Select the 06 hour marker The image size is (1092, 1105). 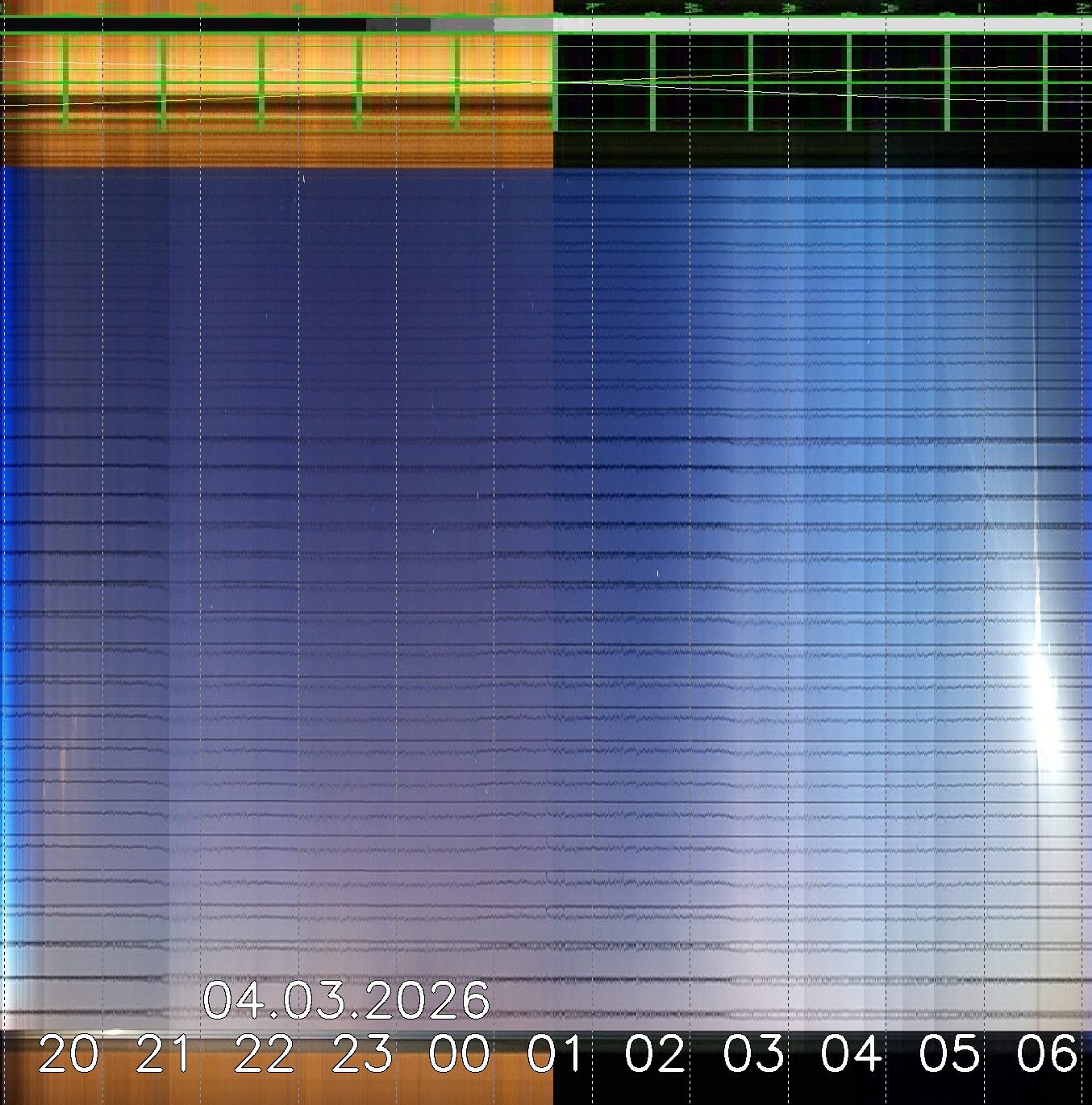tap(1047, 1054)
